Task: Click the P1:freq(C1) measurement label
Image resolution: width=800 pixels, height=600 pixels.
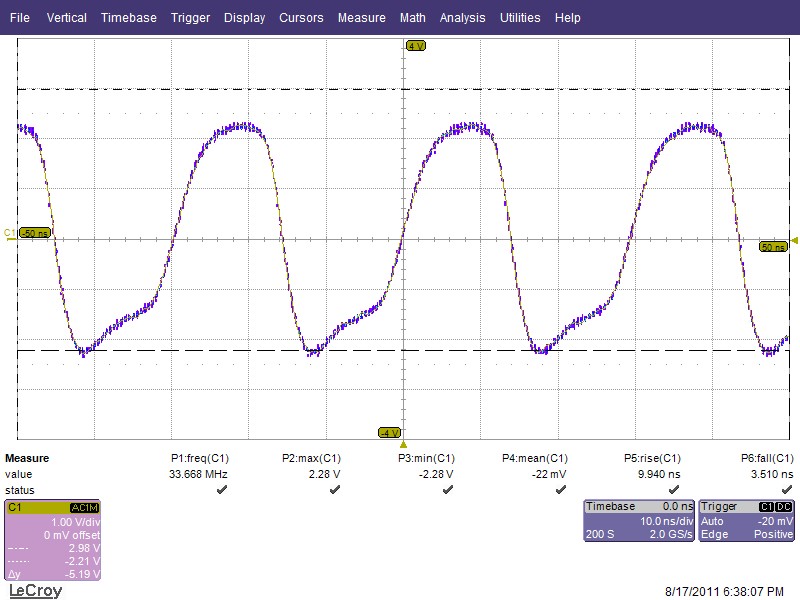Action: (x=200, y=458)
